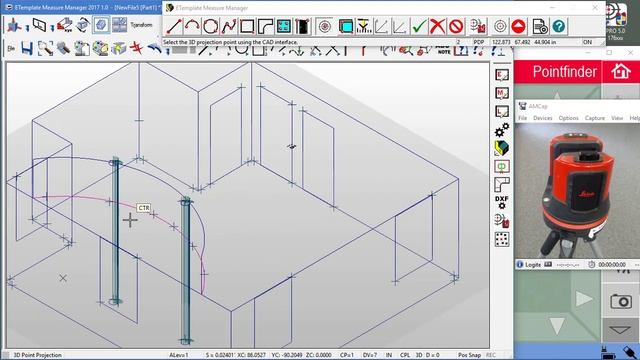This screenshot has height=360, width=640.
Task: Open the dropdown arrow after the axis icon
Action: (x=27, y=28)
